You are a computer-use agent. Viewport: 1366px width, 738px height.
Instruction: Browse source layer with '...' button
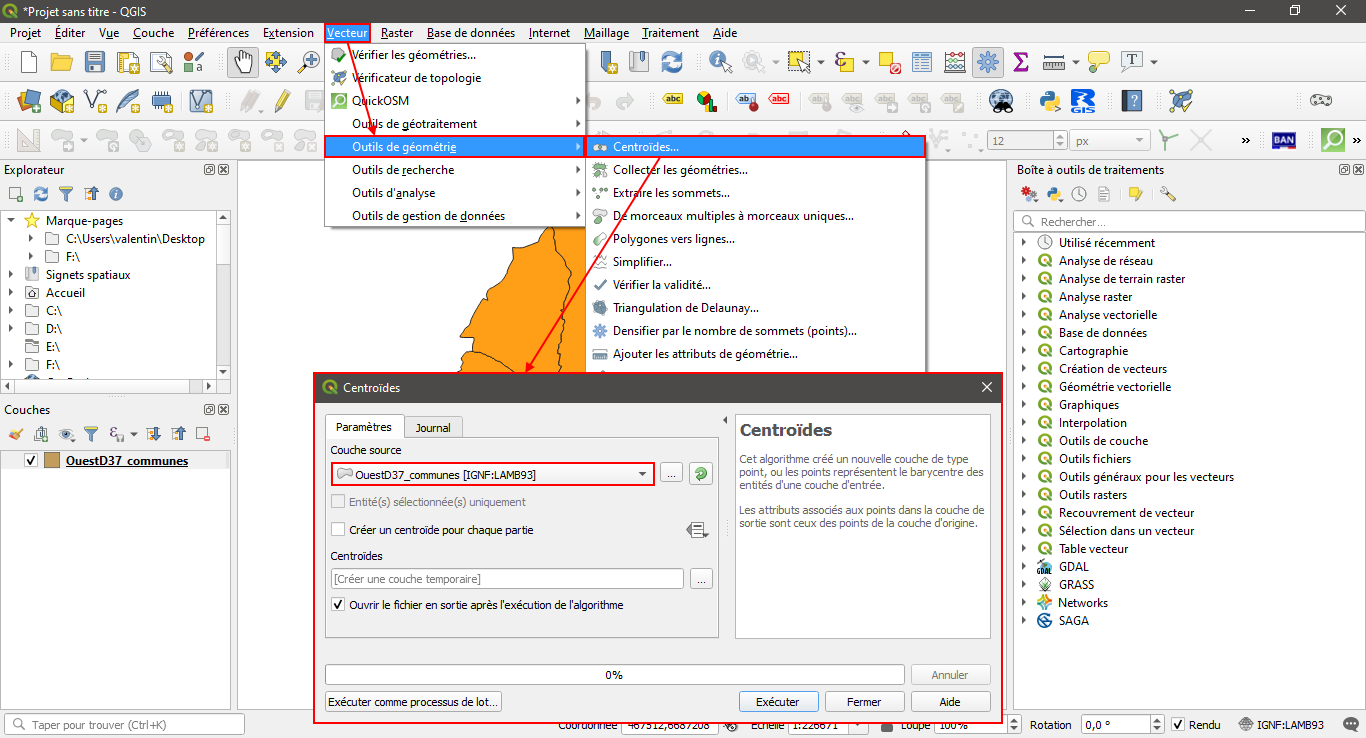(671, 474)
